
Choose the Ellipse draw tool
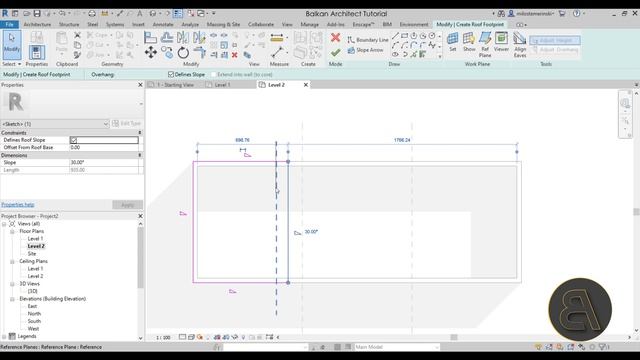point(395,54)
